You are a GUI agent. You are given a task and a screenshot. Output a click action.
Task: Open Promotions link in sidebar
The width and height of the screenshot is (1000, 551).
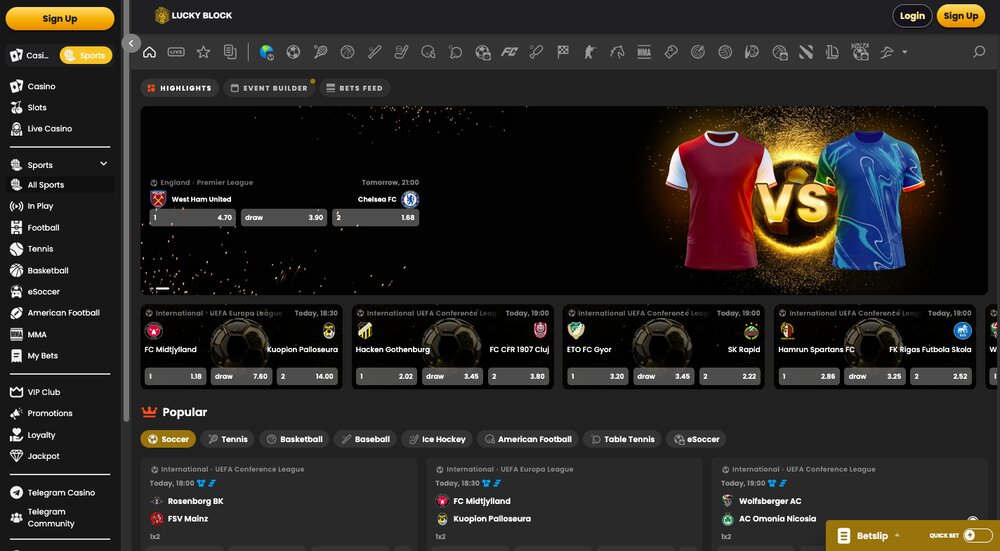coord(50,413)
